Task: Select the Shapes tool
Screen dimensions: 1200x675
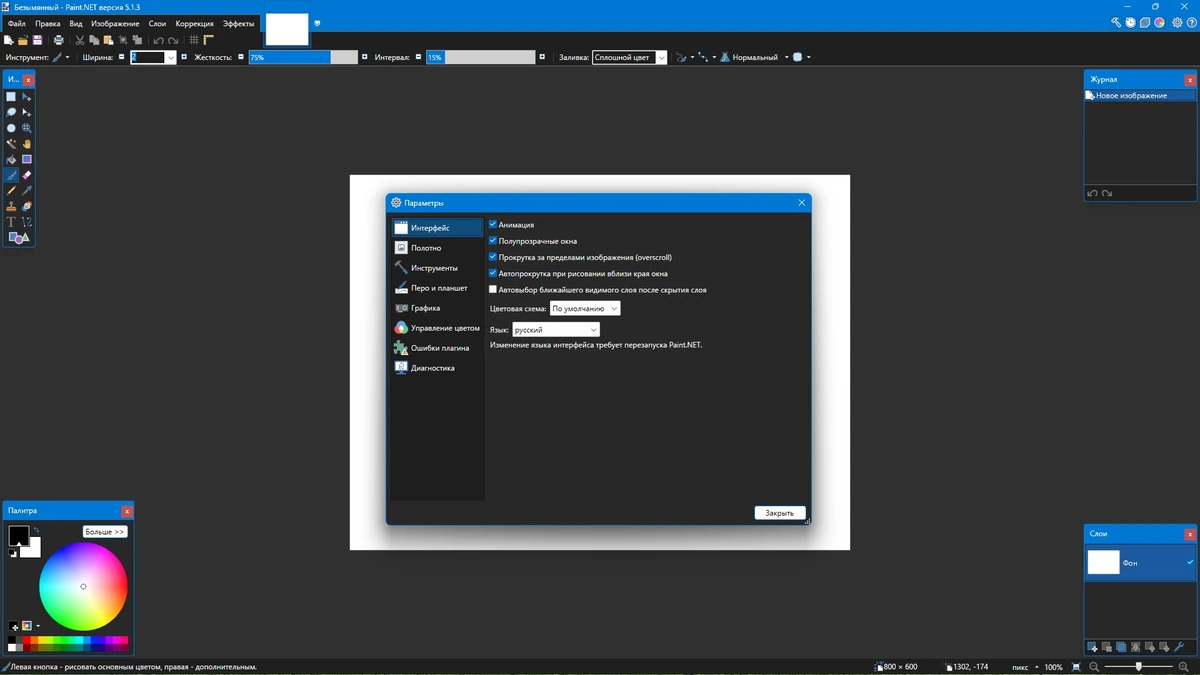Action: tap(18, 238)
